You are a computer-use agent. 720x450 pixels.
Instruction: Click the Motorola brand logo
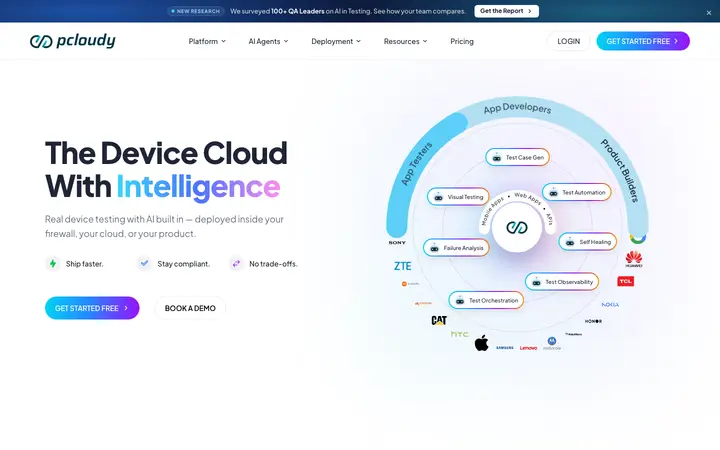(552, 343)
